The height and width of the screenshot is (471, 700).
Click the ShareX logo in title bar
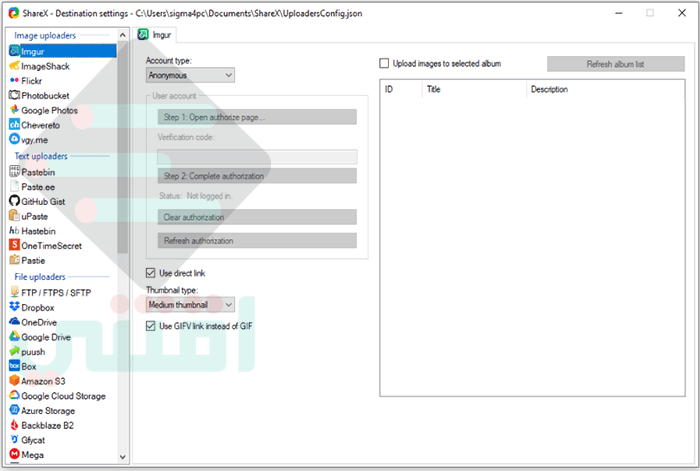(14, 13)
